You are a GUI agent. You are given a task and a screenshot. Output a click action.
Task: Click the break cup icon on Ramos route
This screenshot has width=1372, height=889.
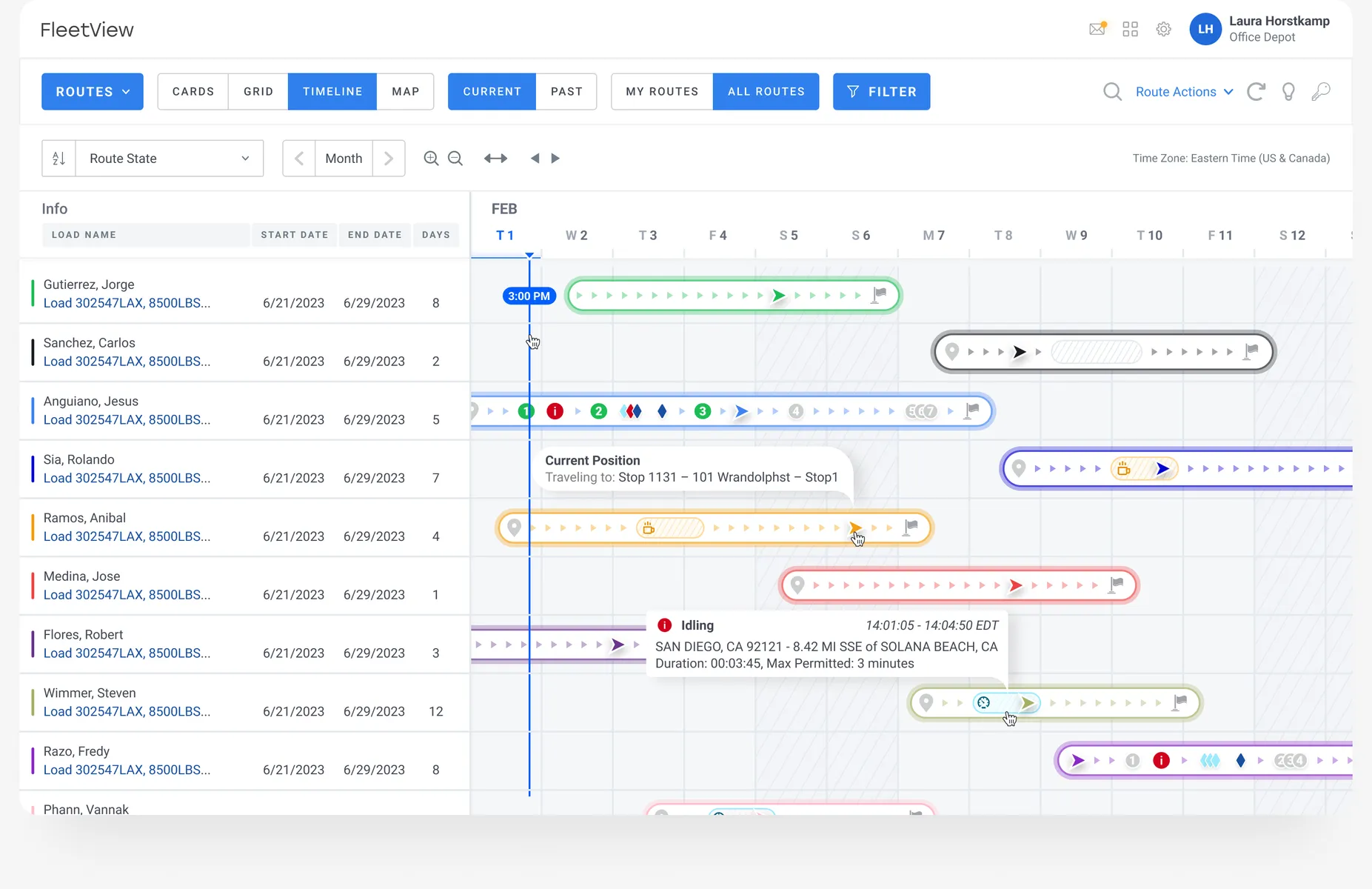(x=649, y=528)
